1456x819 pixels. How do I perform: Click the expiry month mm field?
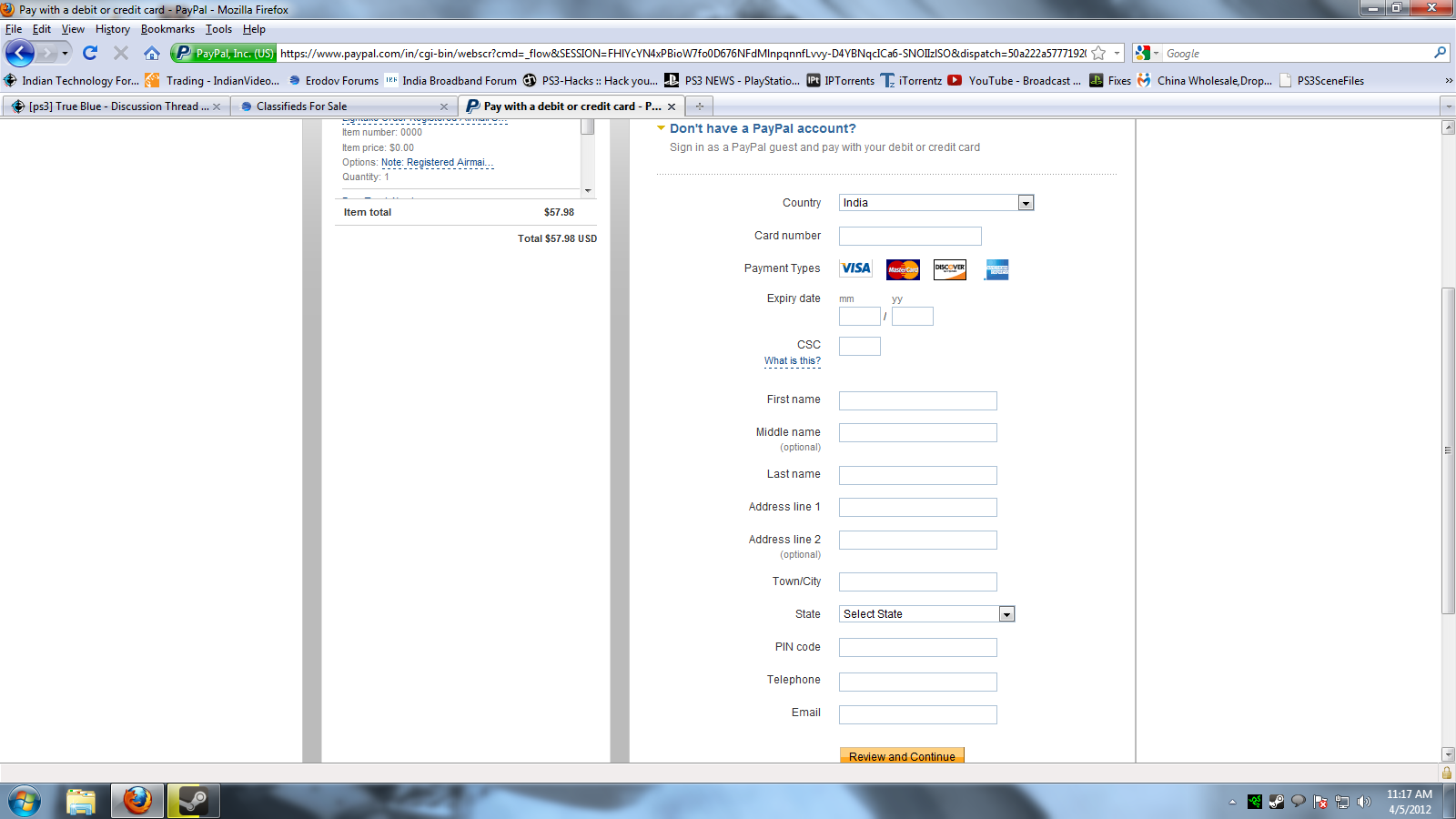point(860,317)
